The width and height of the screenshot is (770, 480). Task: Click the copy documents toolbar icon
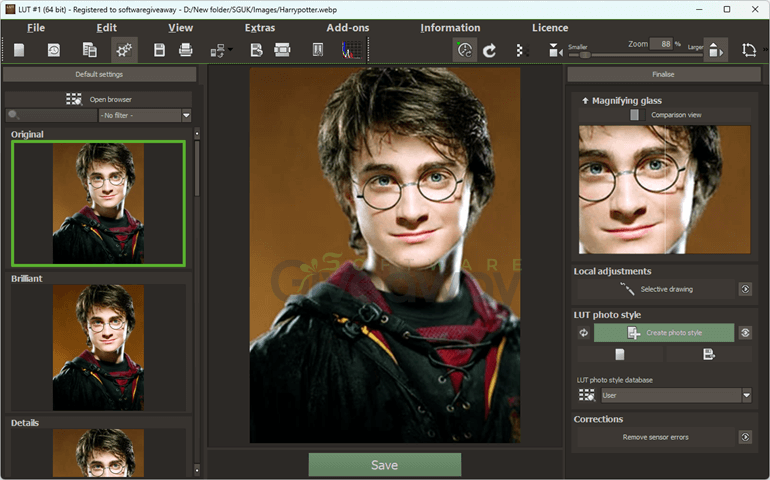(89, 50)
